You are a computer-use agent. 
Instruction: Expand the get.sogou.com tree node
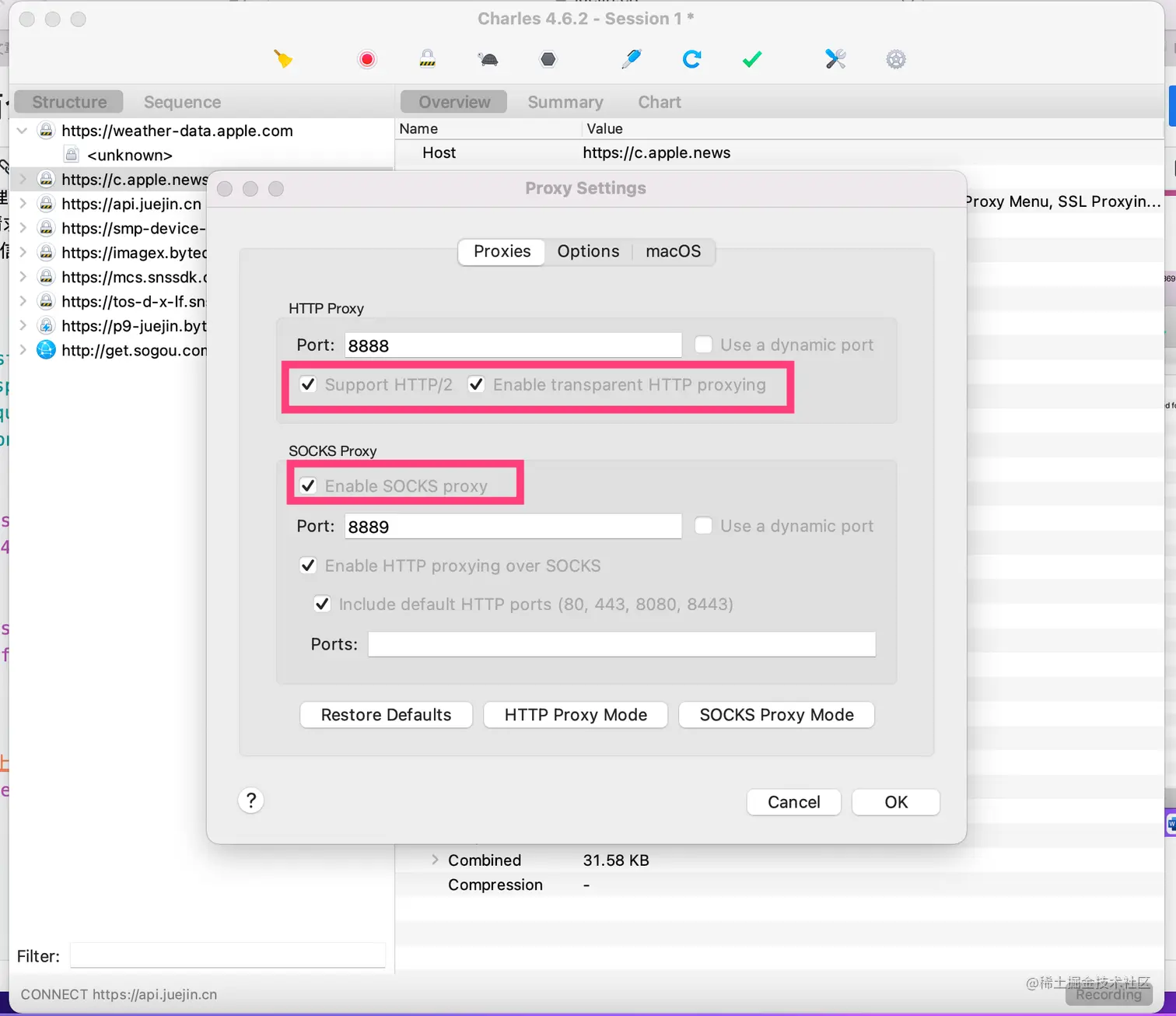coord(23,350)
